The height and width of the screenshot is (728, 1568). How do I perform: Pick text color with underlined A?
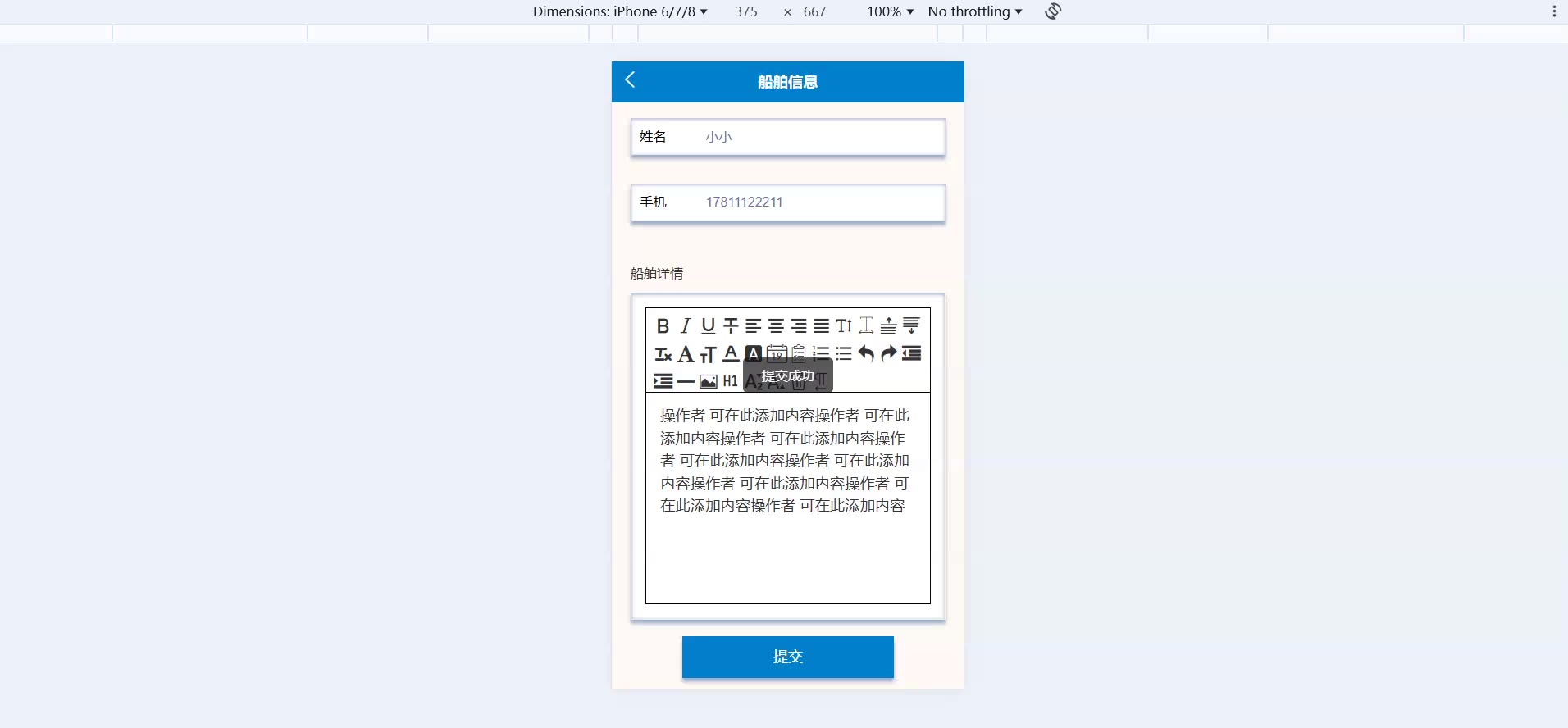[731, 353]
